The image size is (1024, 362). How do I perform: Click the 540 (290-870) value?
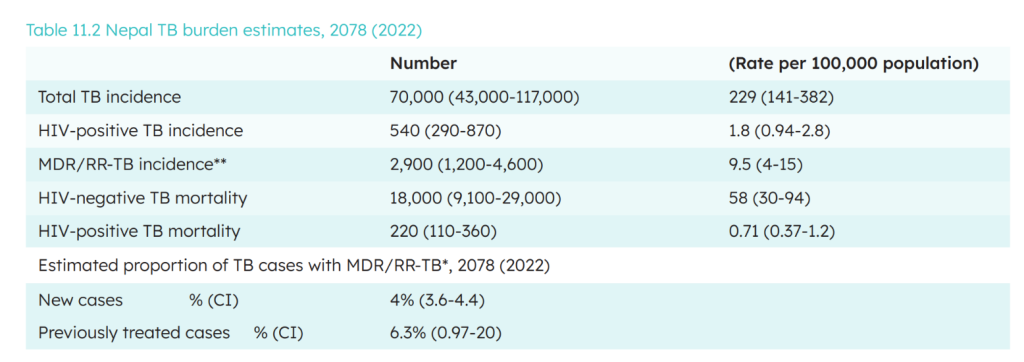click(x=445, y=131)
